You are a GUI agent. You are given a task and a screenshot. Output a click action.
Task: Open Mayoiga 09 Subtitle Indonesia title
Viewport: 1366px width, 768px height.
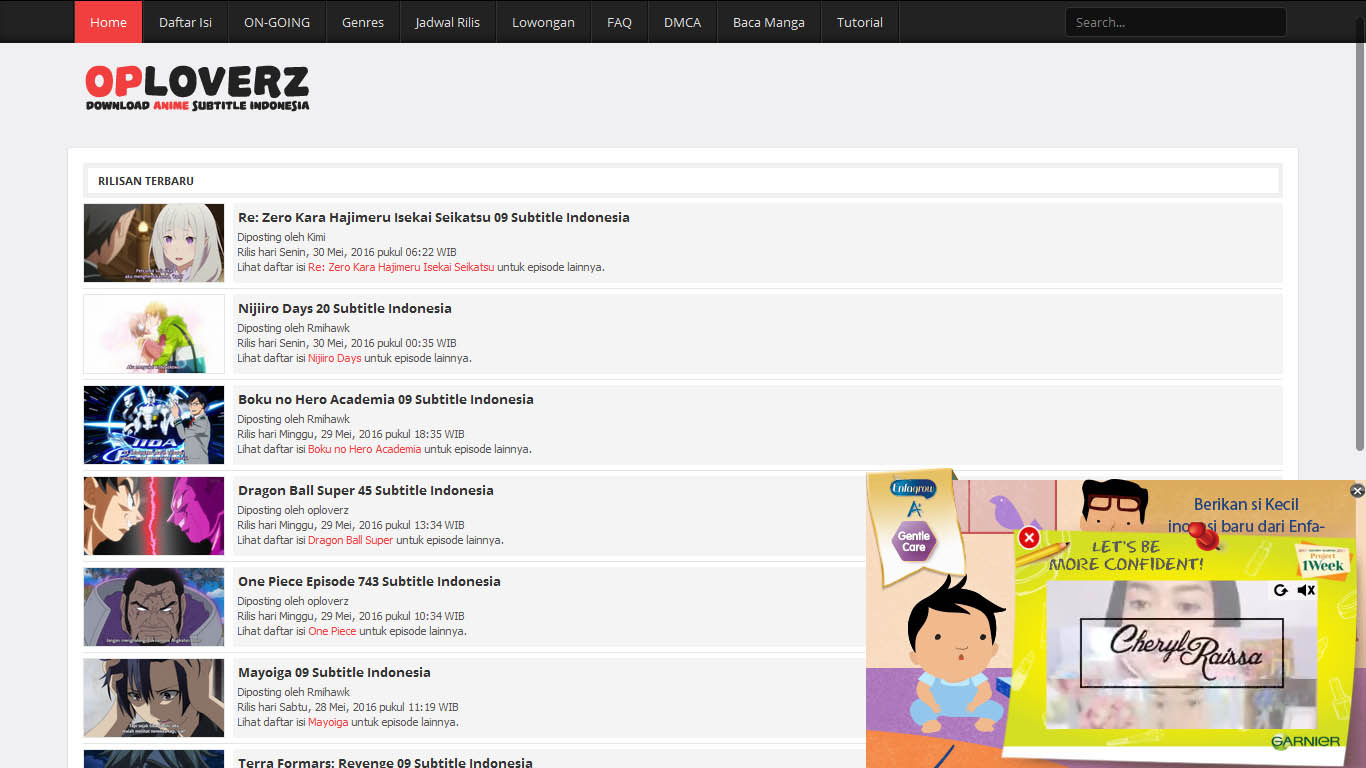click(334, 672)
